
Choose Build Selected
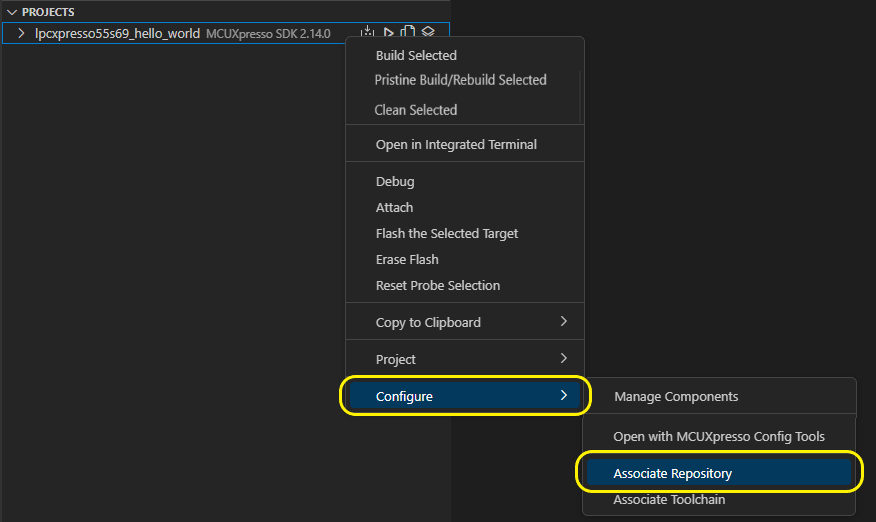465,55
